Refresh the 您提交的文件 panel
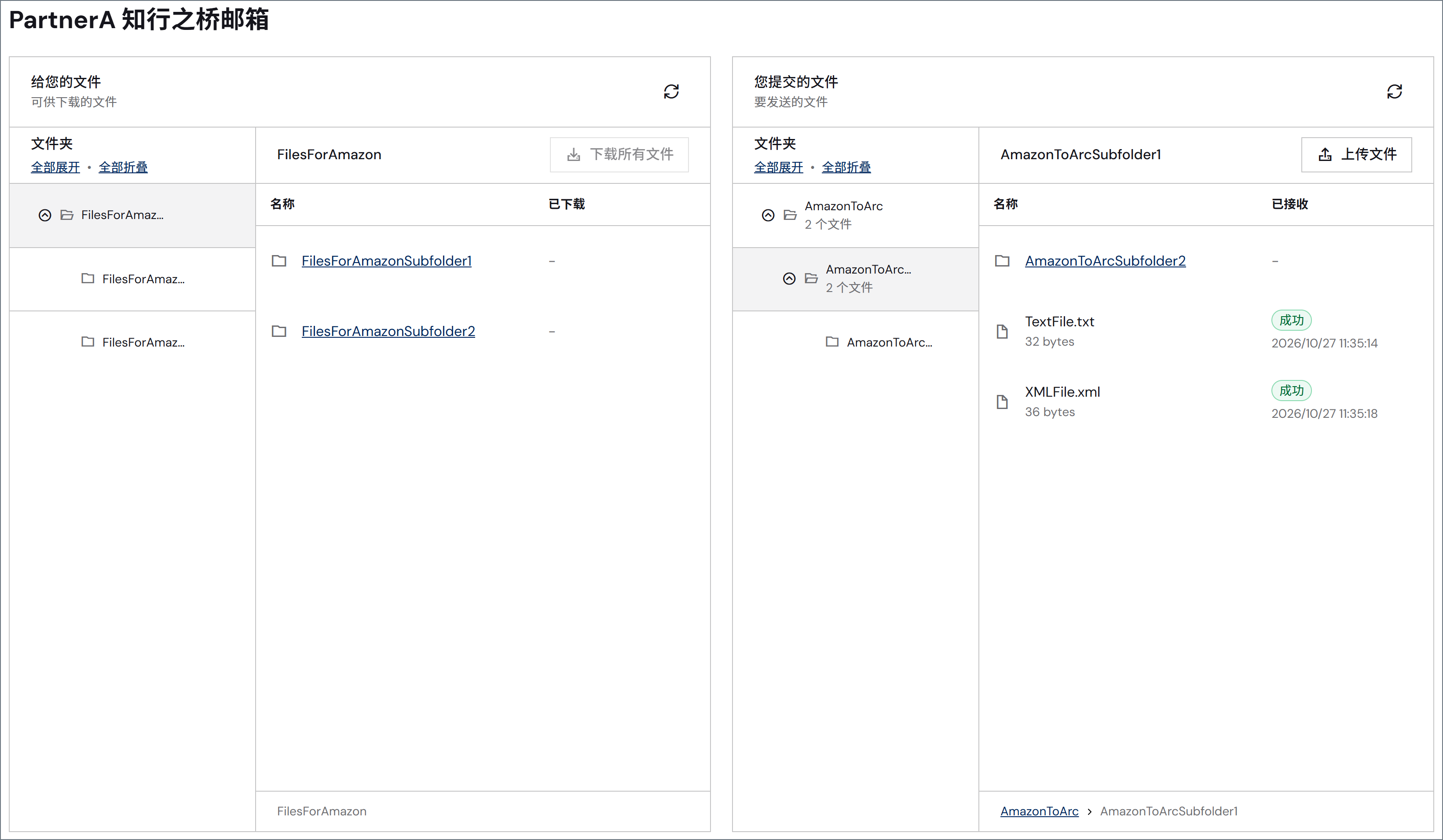The image size is (1443, 840). pos(1394,91)
